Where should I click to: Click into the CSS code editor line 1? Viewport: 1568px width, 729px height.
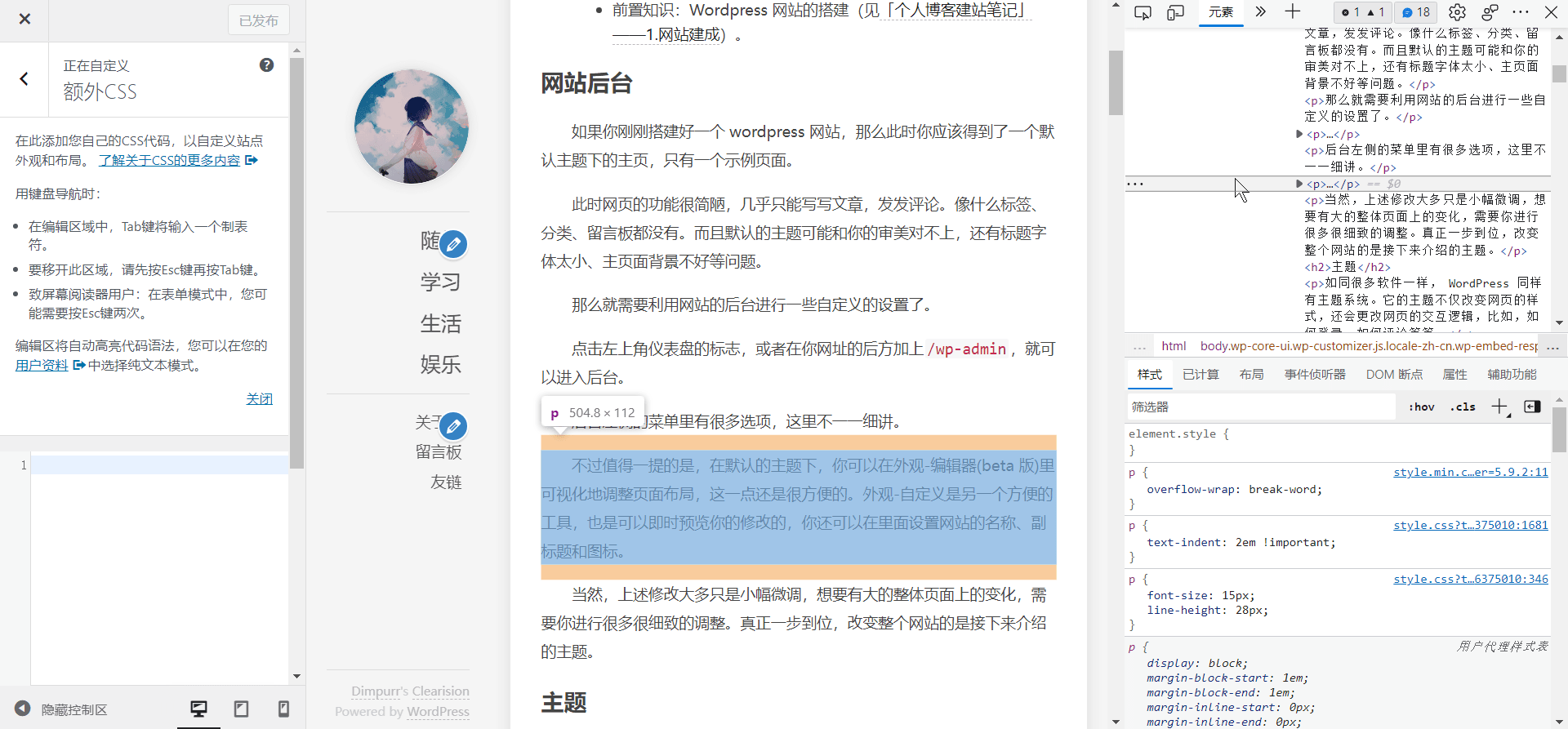coord(159,465)
